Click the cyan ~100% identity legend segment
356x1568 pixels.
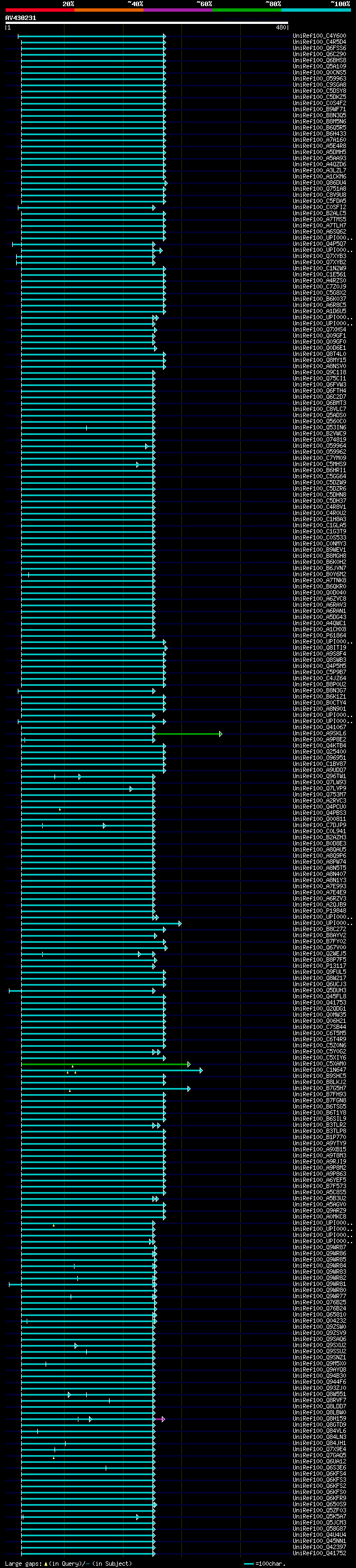316,11
